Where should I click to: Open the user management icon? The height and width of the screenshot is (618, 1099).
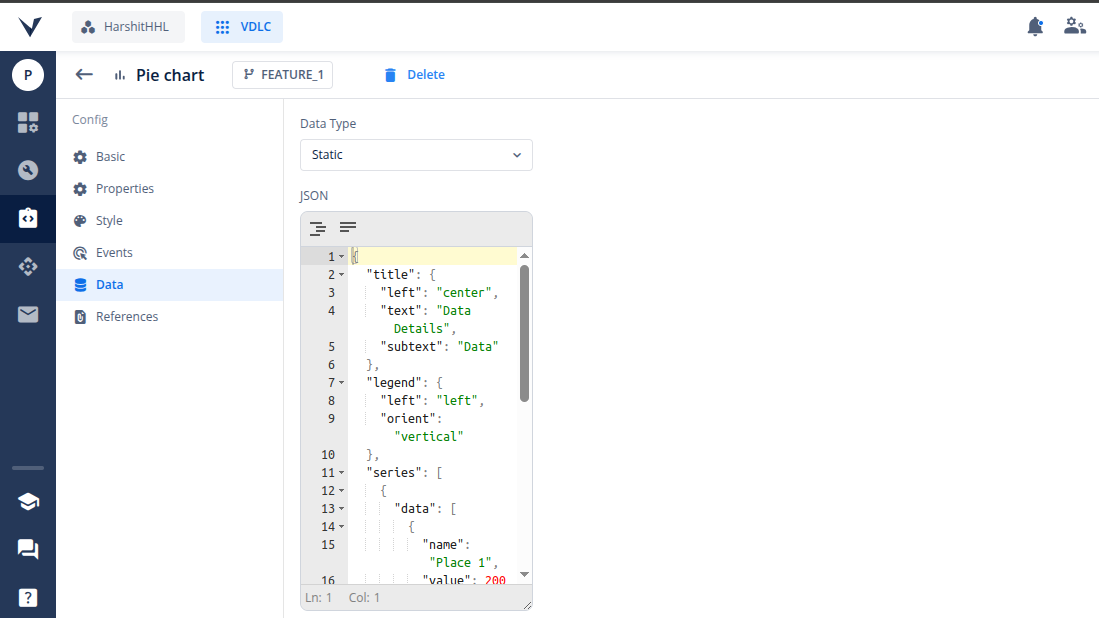click(x=1075, y=27)
